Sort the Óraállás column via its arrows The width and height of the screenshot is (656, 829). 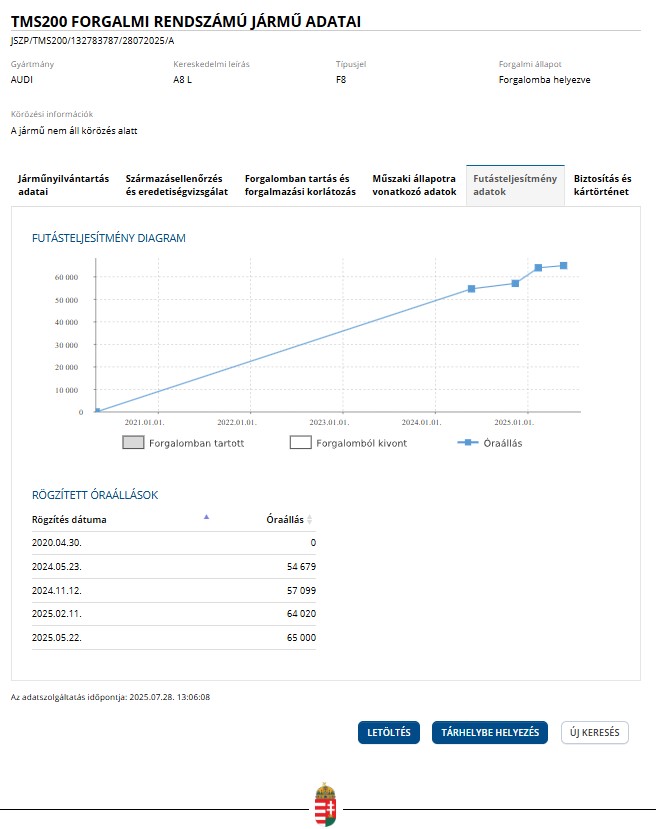click(x=310, y=520)
